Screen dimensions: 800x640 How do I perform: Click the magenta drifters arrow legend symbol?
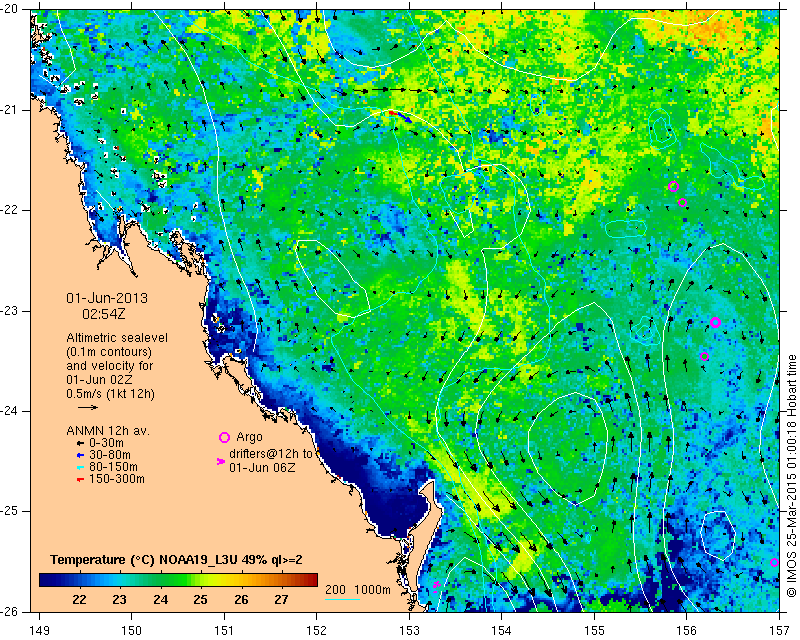[221, 461]
